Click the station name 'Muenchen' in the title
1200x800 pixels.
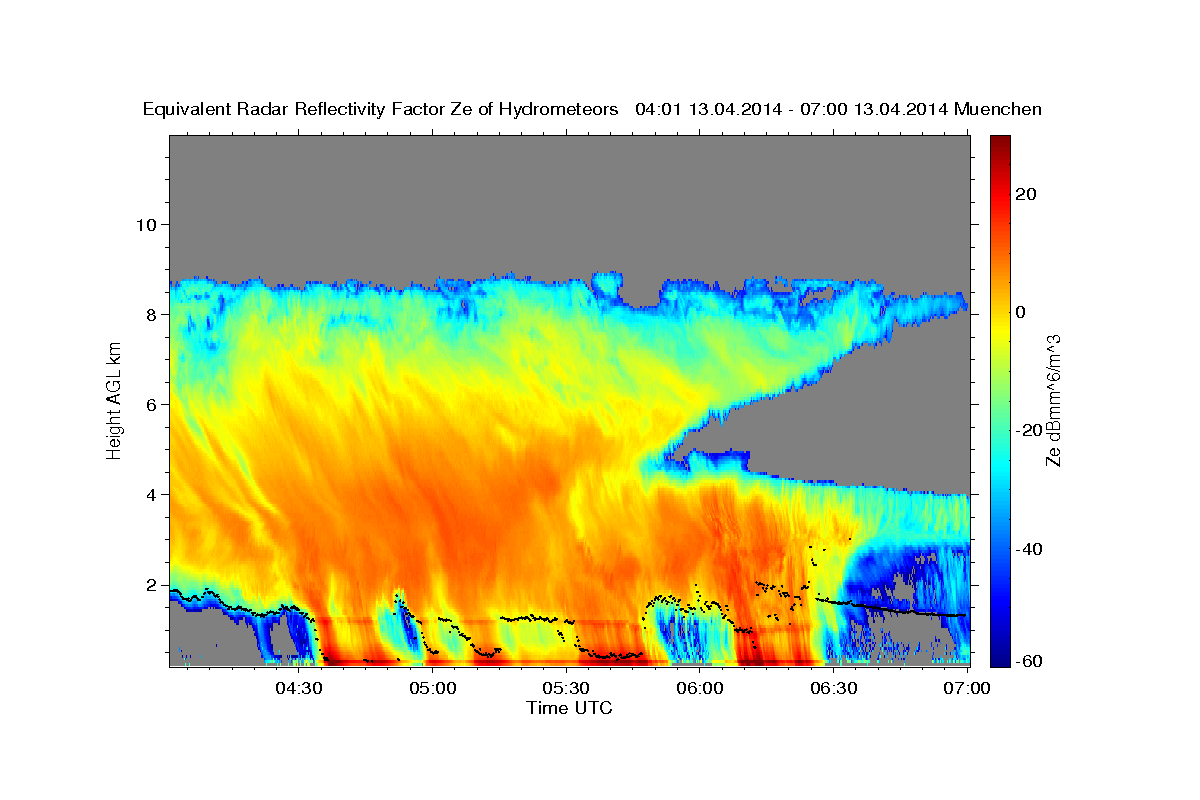point(1000,110)
